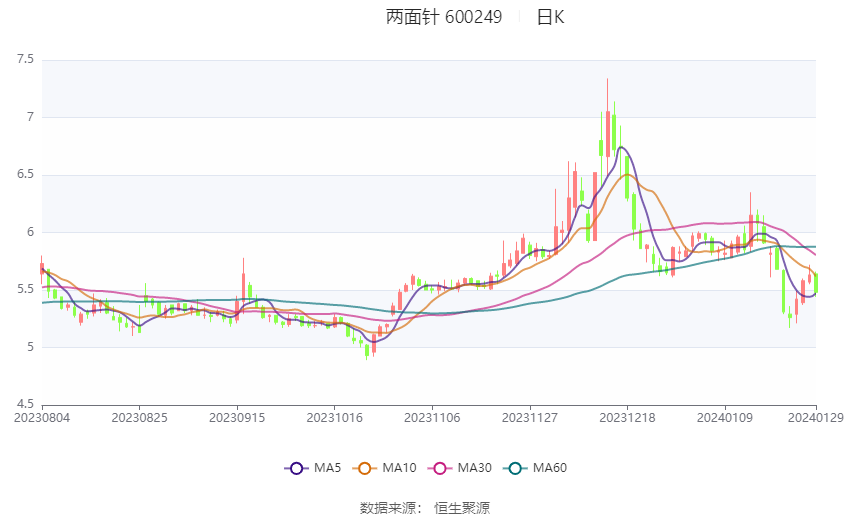Click the 20230804 x-axis date label

(x=42, y=418)
